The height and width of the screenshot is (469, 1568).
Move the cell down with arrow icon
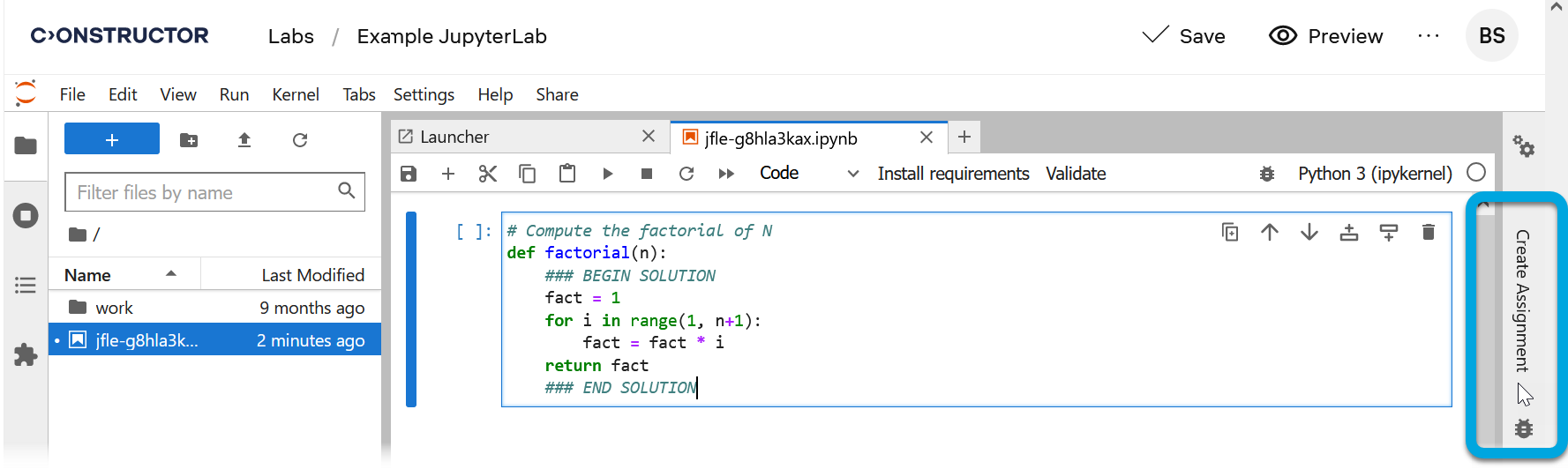tap(1309, 232)
